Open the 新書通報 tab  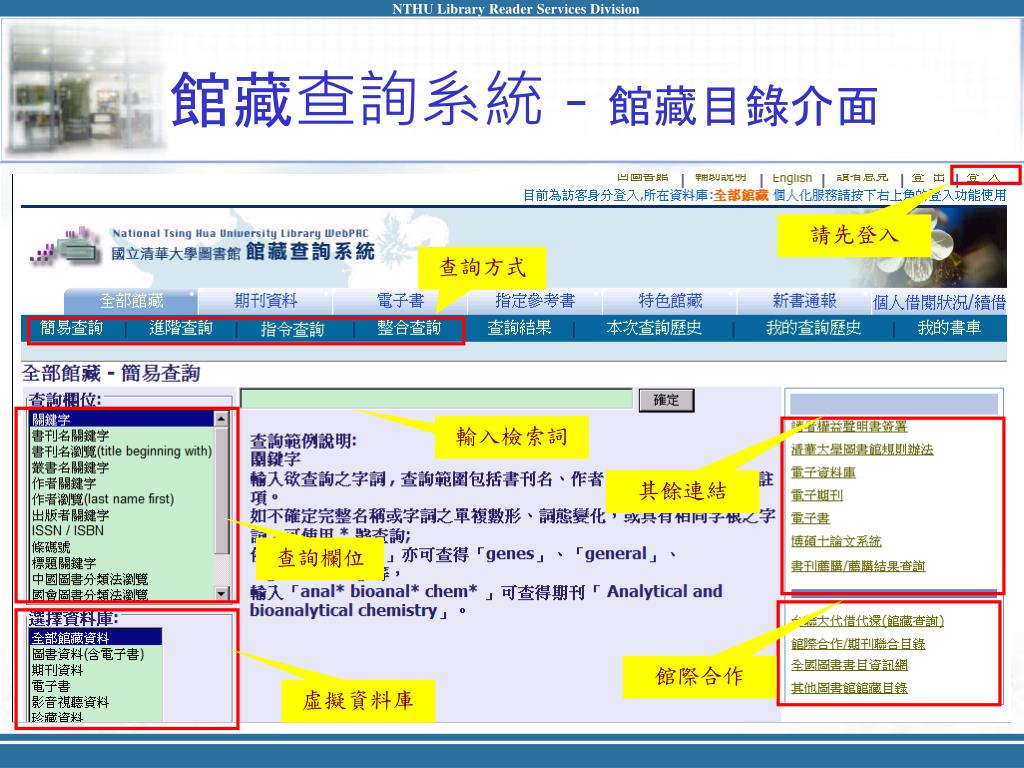point(805,301)
